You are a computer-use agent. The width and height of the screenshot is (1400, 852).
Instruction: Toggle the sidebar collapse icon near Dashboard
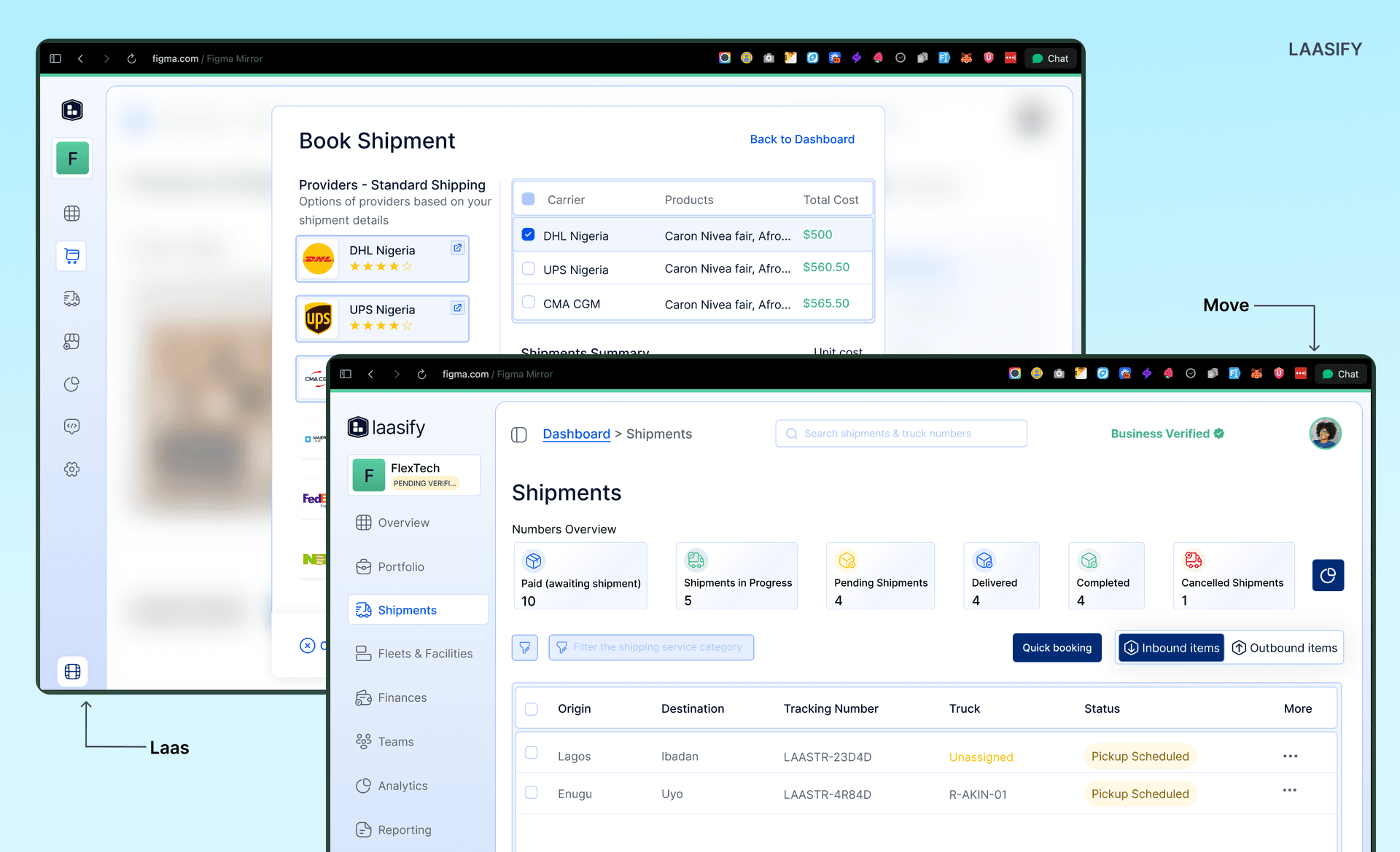click(x=519, y=434)
